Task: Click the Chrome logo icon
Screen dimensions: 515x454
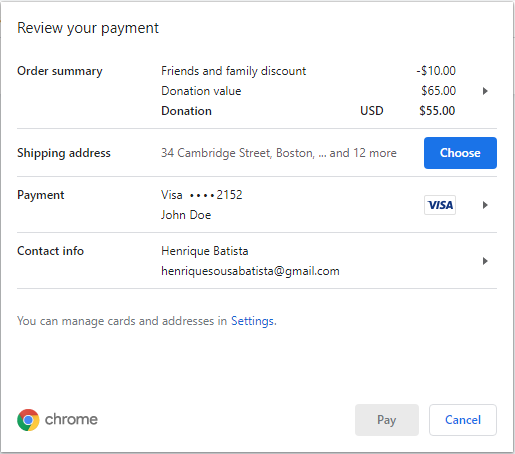Action: pyautogui.click(x=28, y=420)
